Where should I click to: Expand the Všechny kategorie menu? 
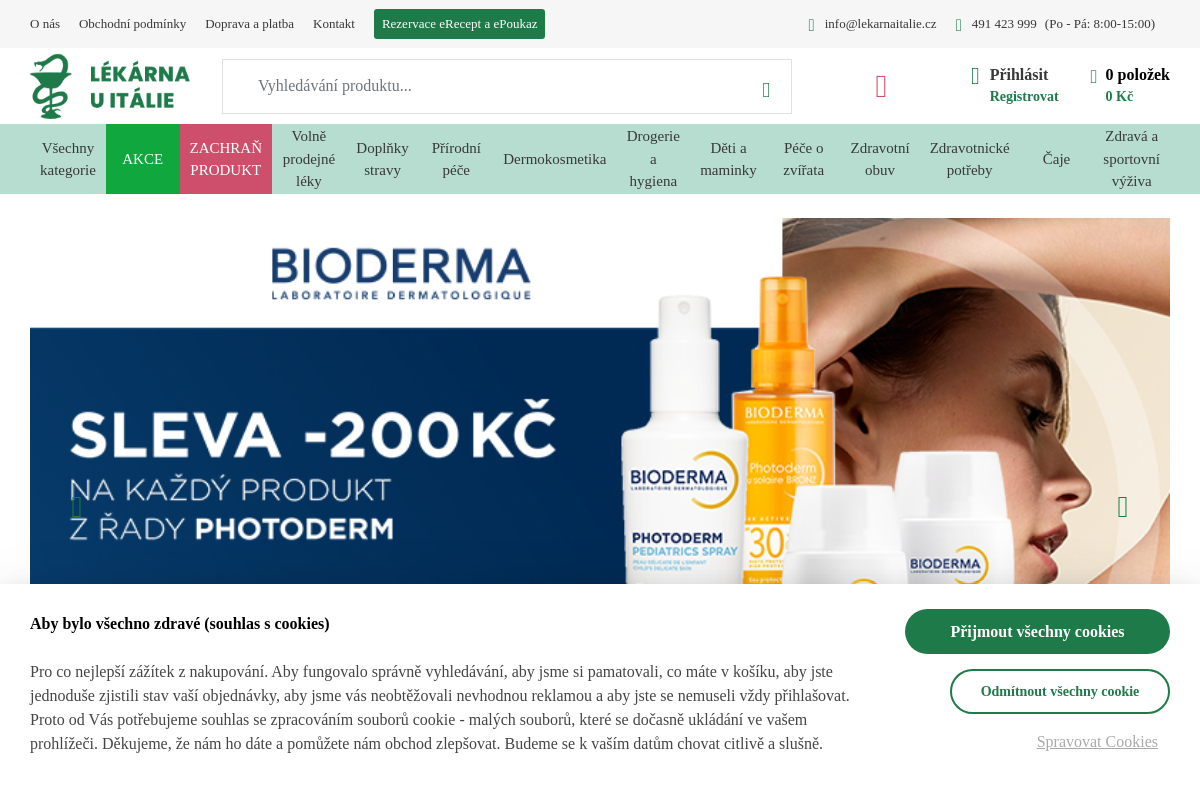point(68,159)
